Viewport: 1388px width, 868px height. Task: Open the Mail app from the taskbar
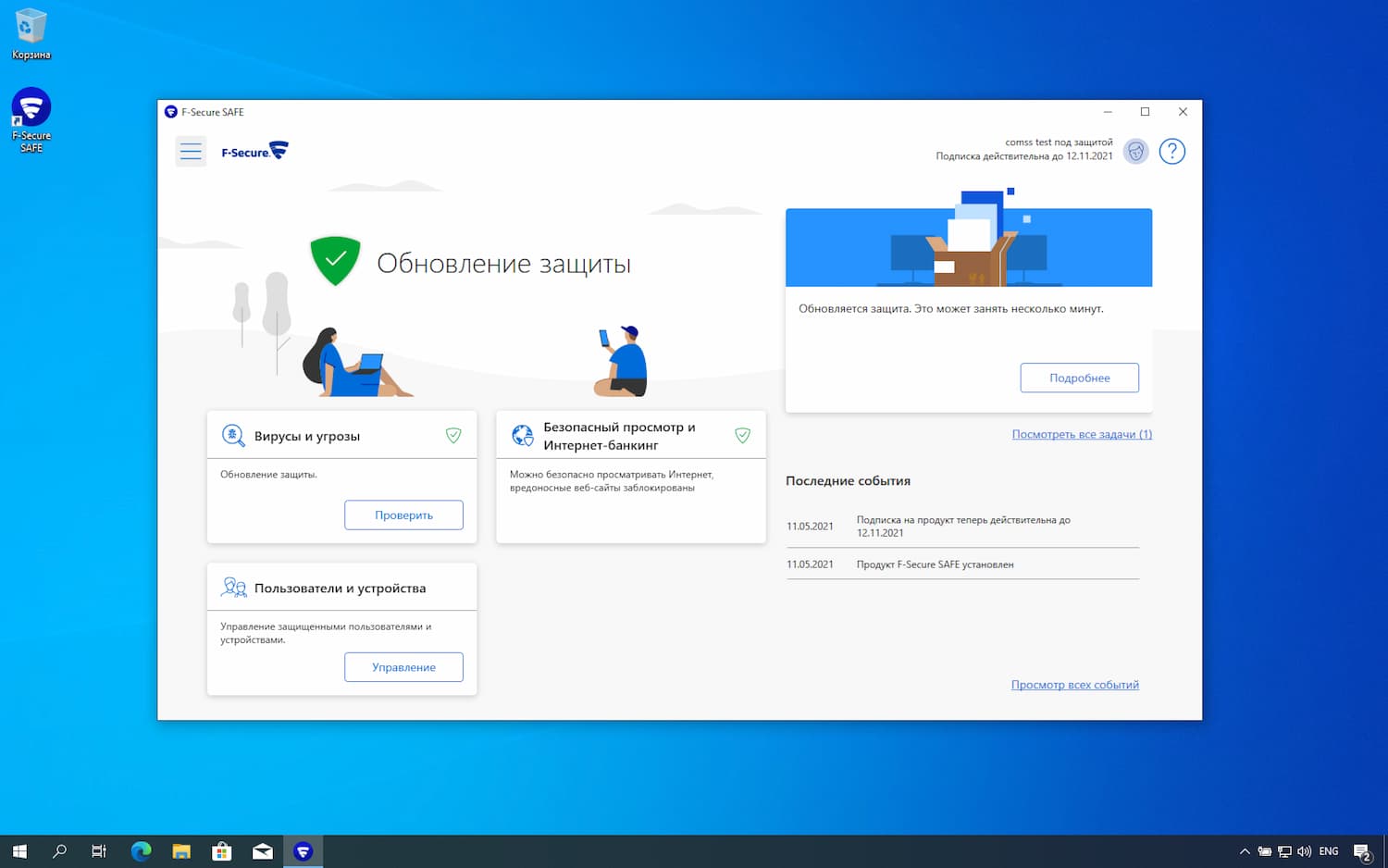click(x=263, y=851)
